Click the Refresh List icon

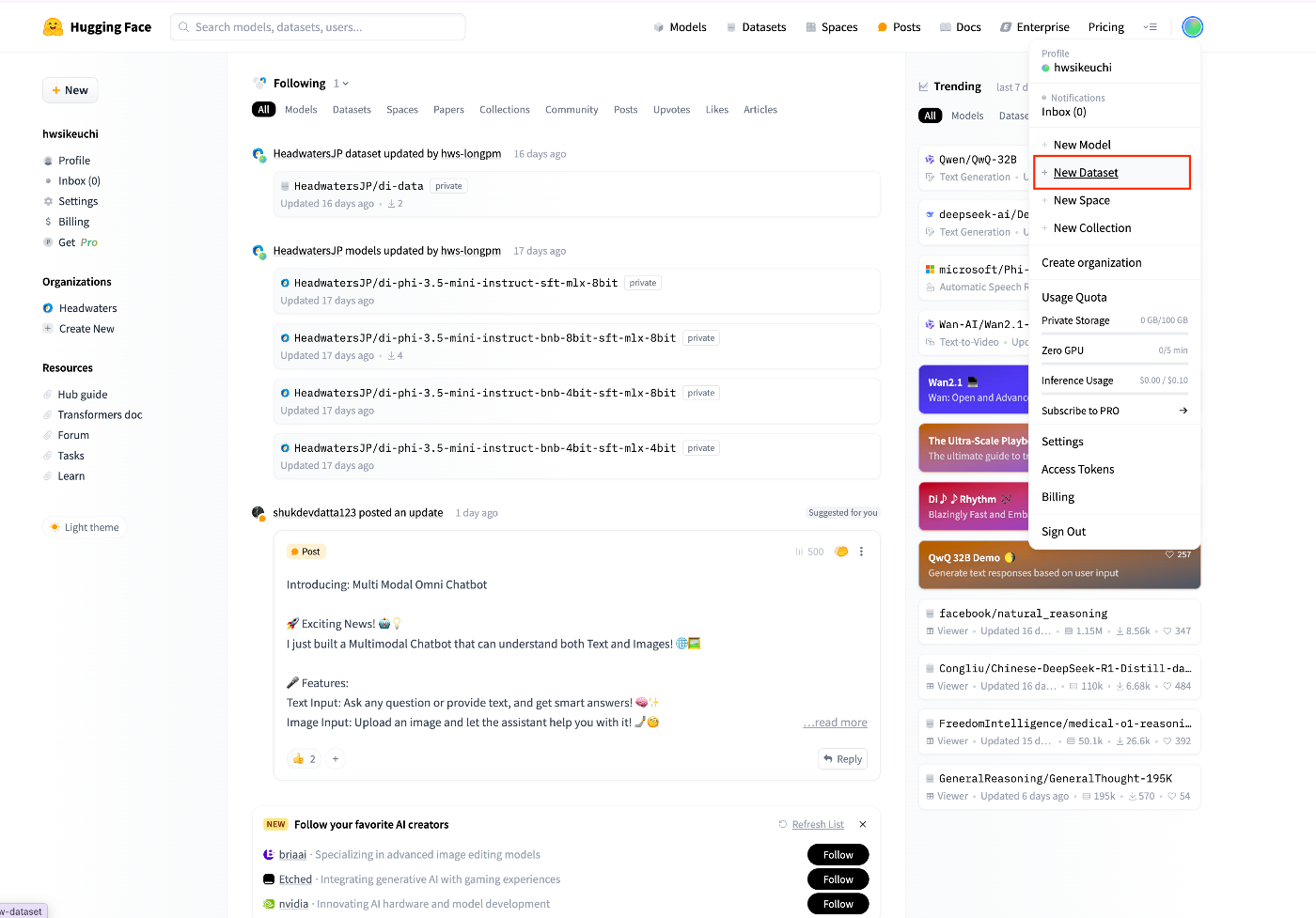click(x=782, y=825)
